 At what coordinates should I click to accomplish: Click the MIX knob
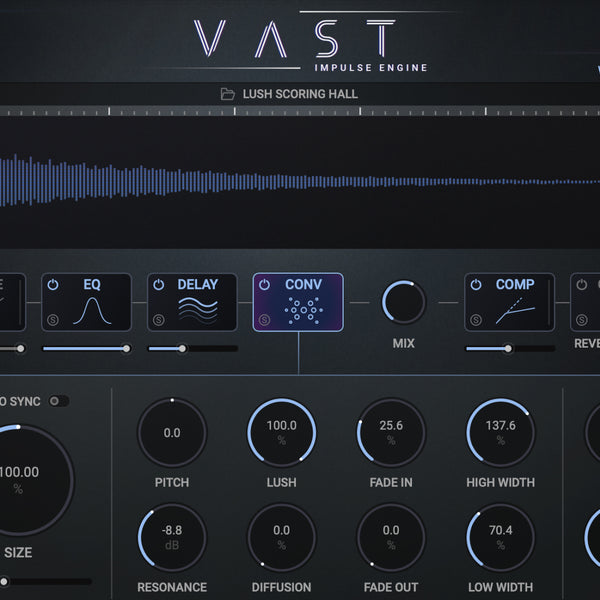tap(404, 302)
